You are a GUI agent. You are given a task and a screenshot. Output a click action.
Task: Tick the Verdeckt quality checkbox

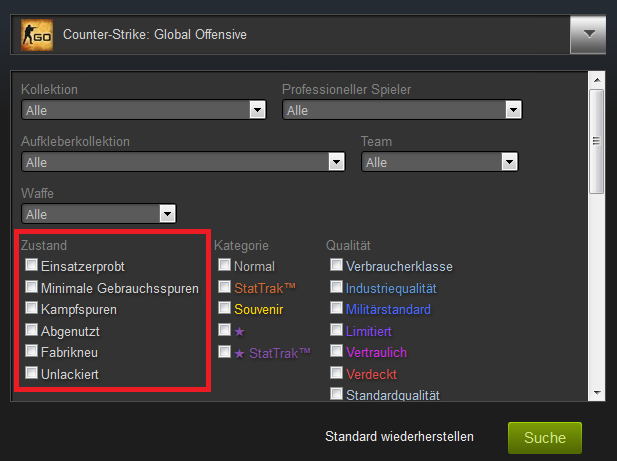337,374
